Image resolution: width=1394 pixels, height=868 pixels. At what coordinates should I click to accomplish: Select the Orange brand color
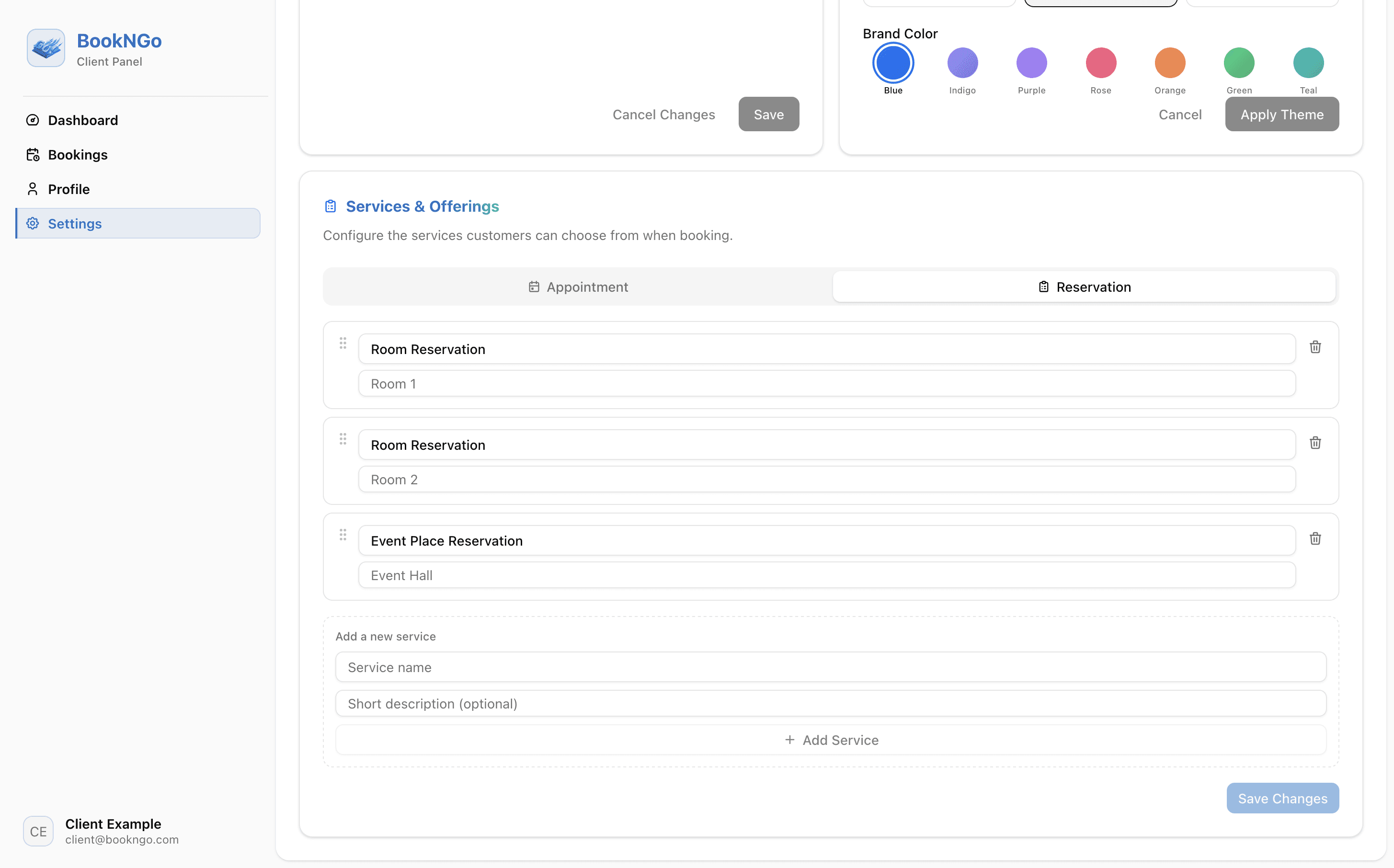pos(1170,63)
